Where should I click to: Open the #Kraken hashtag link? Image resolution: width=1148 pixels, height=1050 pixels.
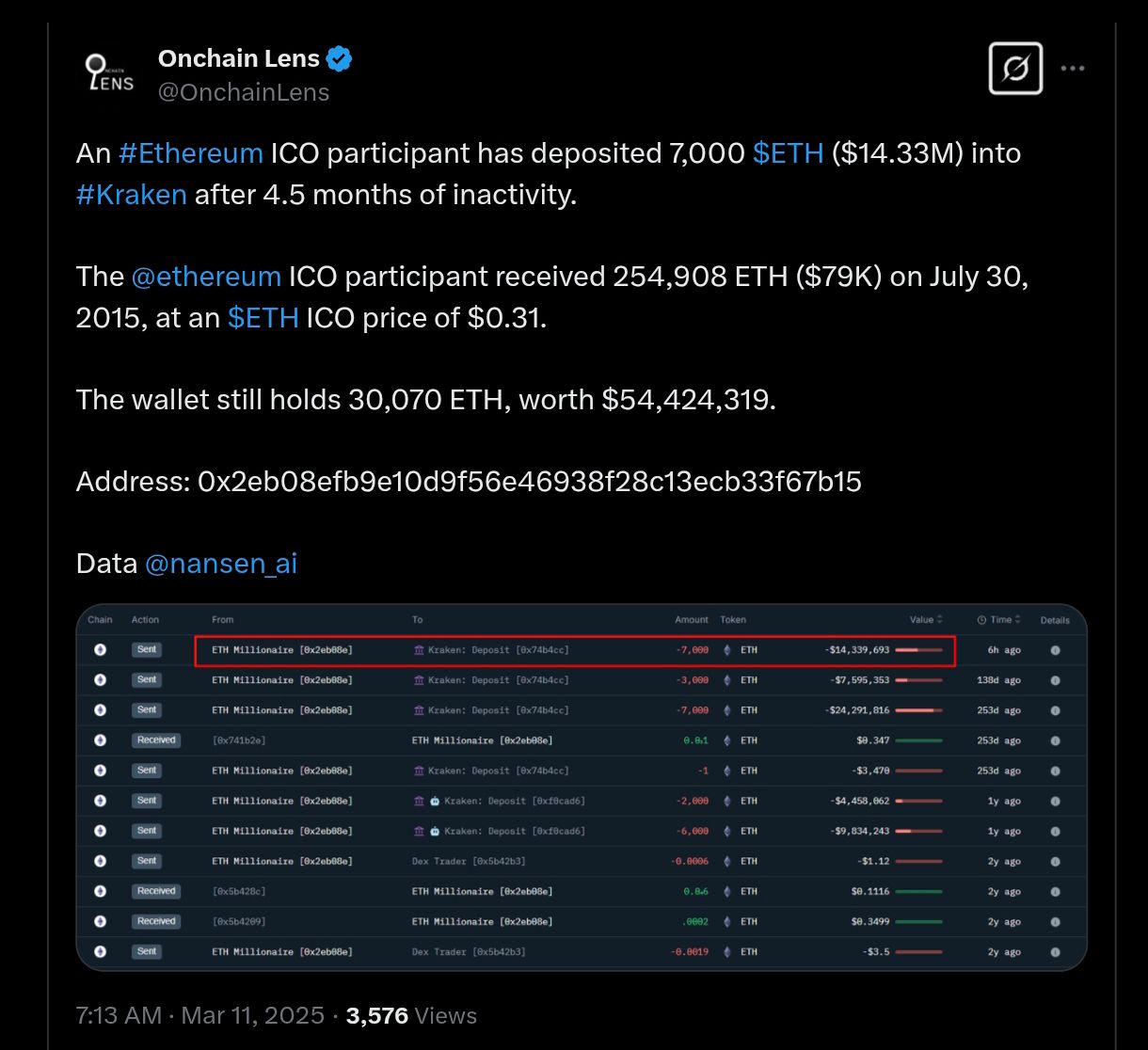click(132, 194)
